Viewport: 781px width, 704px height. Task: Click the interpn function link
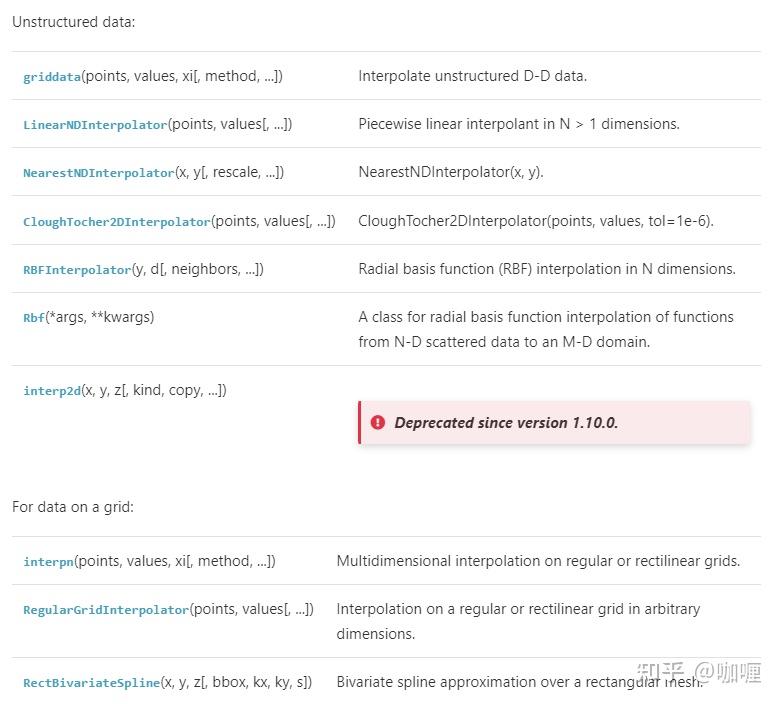pos(48,562)
